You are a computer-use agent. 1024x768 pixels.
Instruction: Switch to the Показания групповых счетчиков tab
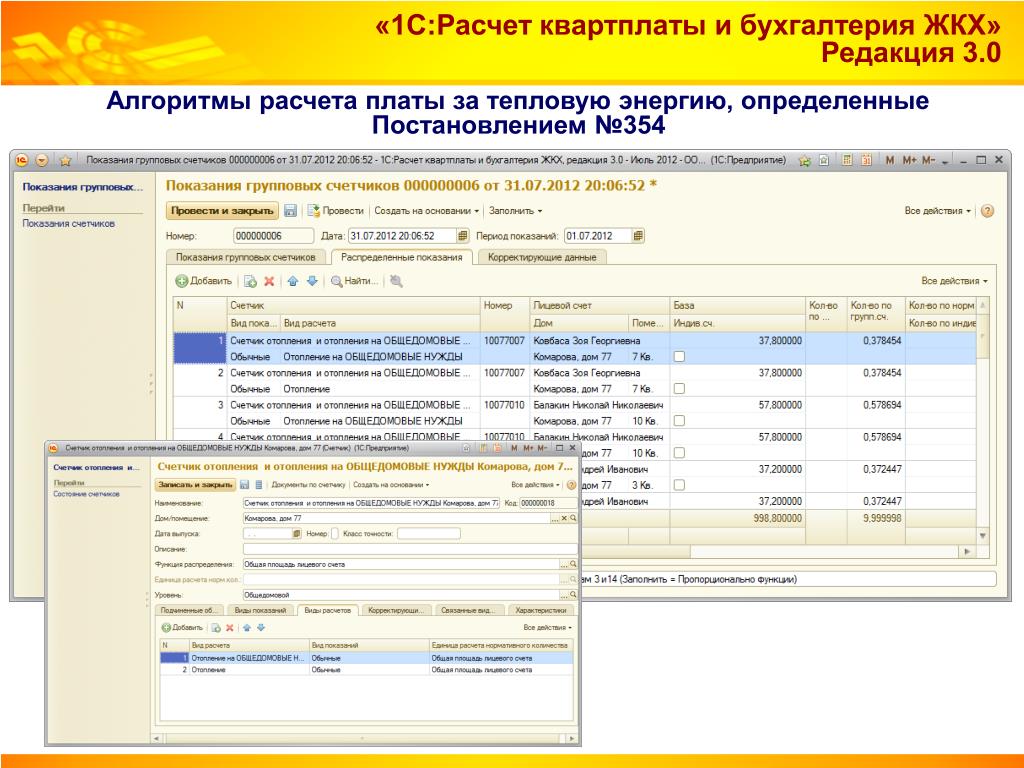(246, 257)
